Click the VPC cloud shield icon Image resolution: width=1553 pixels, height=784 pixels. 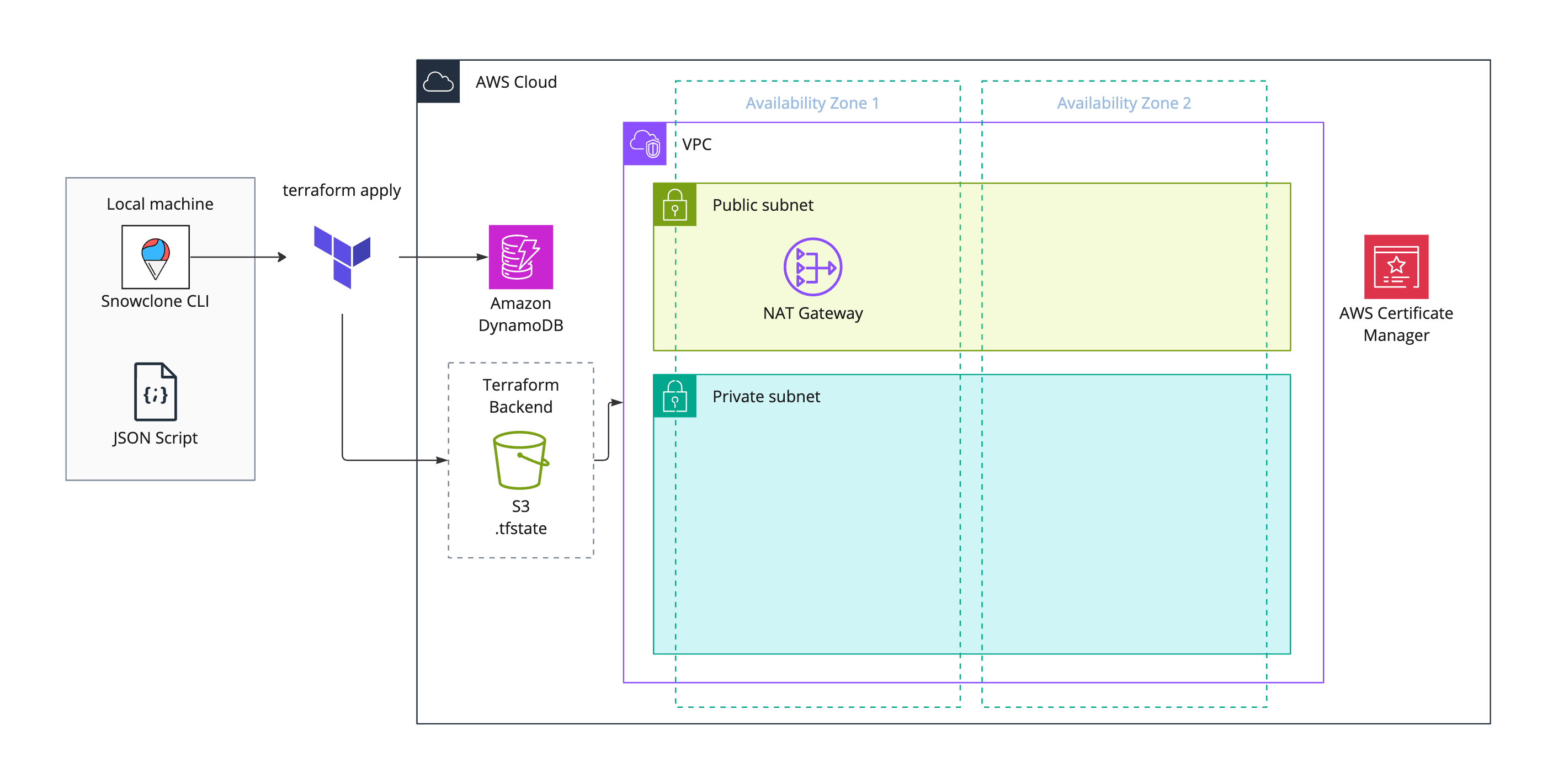coord(645,144)
